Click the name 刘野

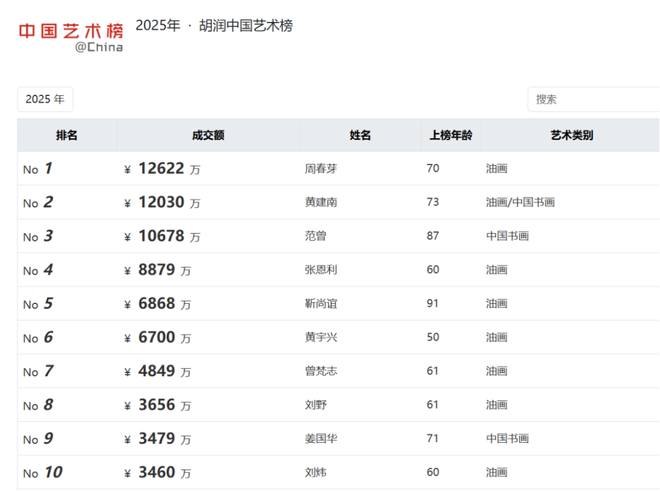(x=315, y=405)
